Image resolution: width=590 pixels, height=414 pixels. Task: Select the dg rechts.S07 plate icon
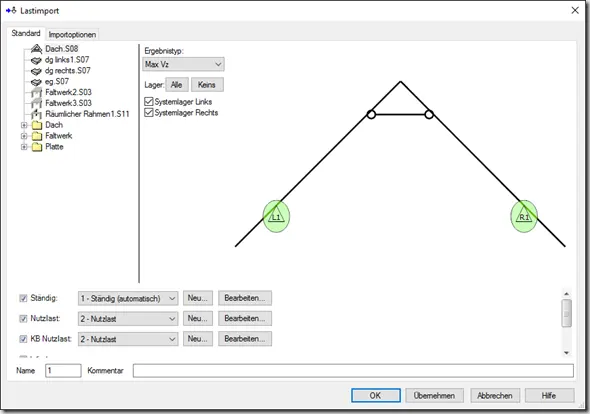36,71
